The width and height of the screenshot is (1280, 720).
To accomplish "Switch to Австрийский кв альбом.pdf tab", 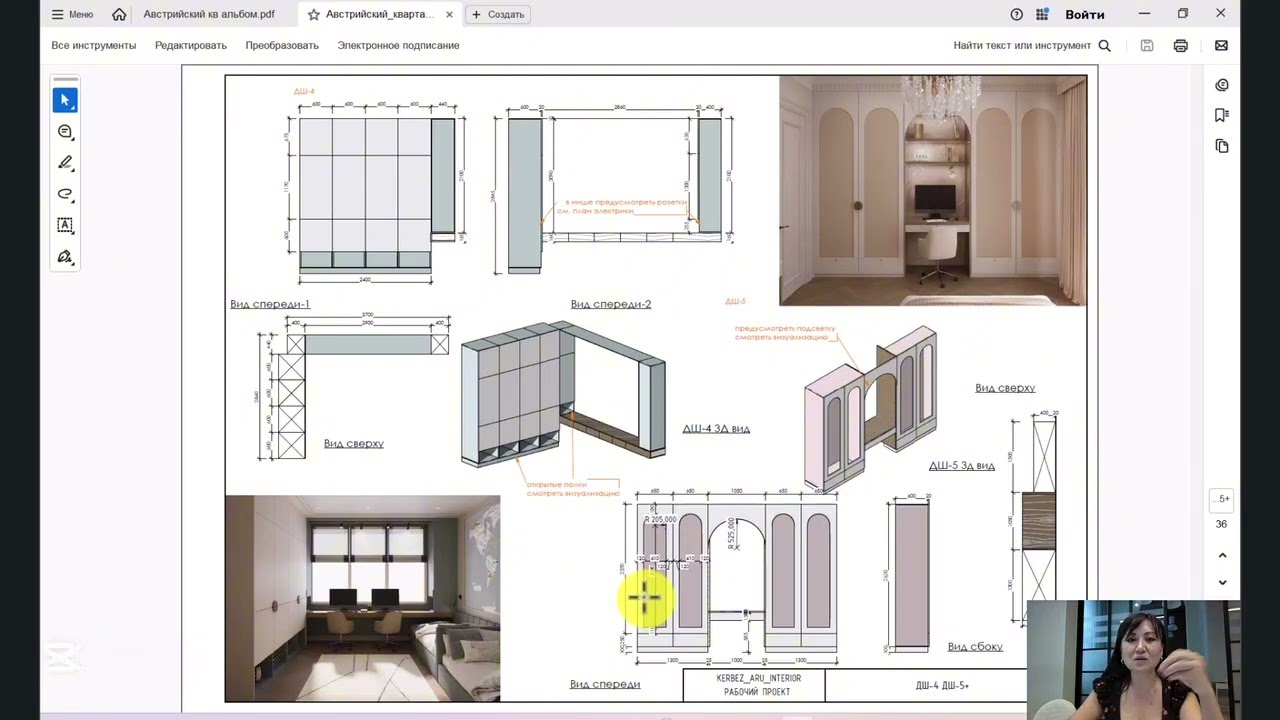I will tap(209, 14).
